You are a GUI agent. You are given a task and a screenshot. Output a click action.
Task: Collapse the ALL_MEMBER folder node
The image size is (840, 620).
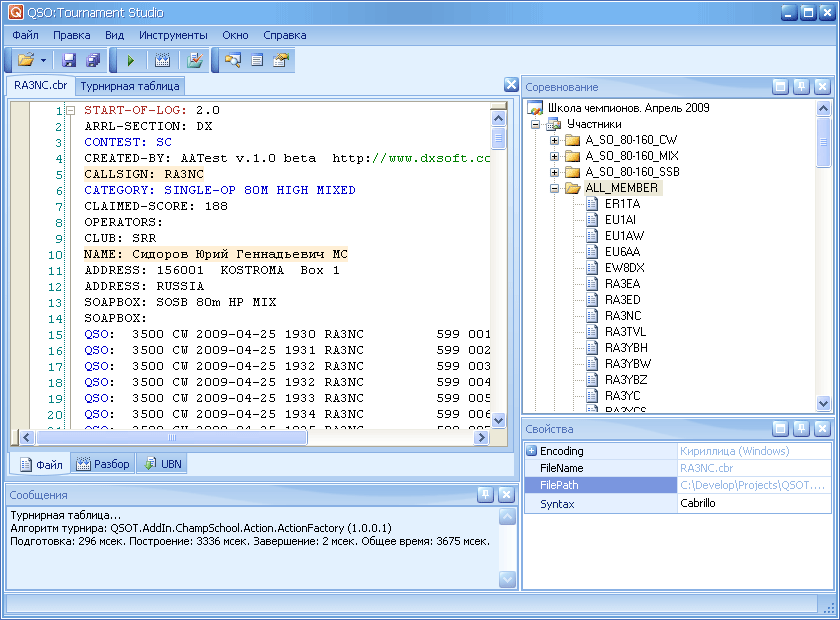click(x=554, y=187)
